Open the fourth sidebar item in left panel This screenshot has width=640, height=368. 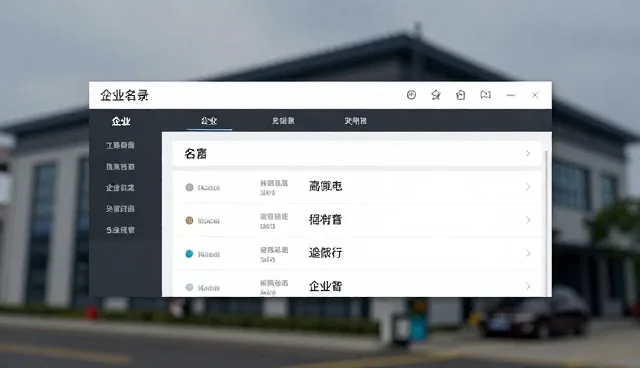(x=120, y=209)
